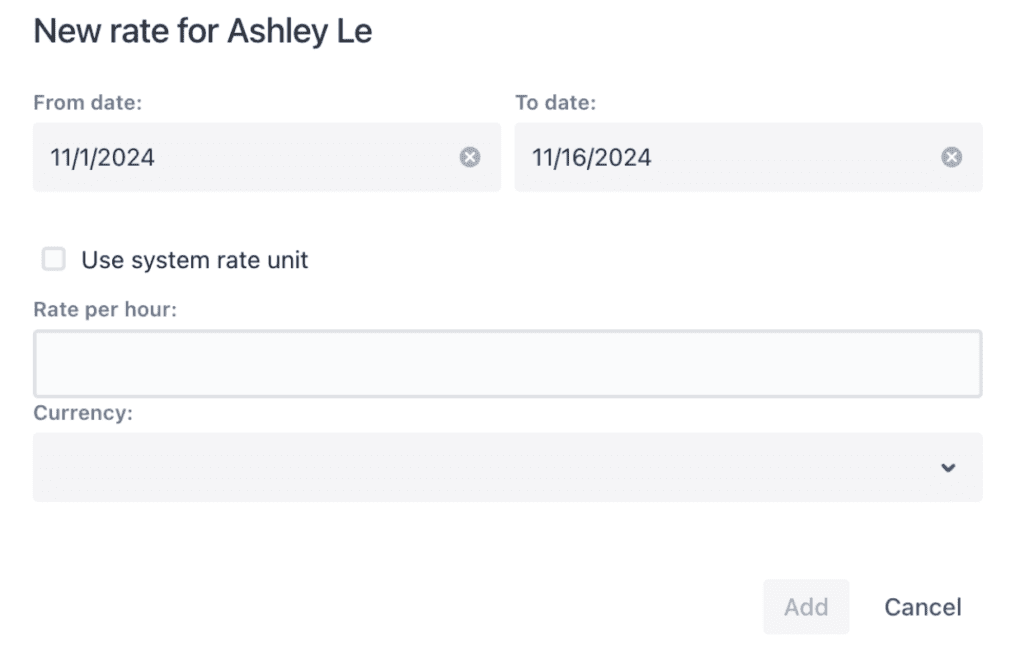Clear the From date with its X icon

[470, 157]
